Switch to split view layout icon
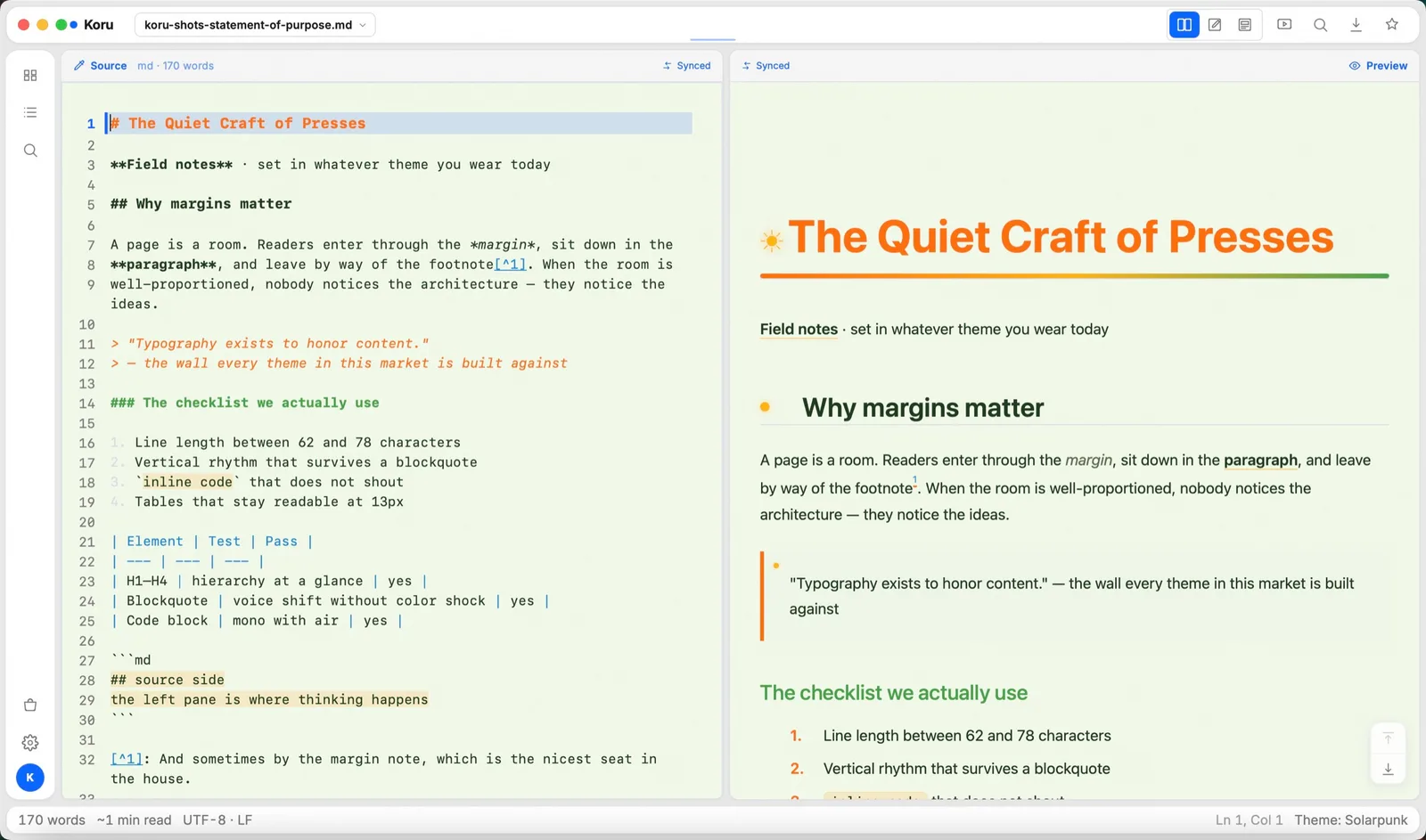This screenshot has width=1426, height=840. 1184,25
